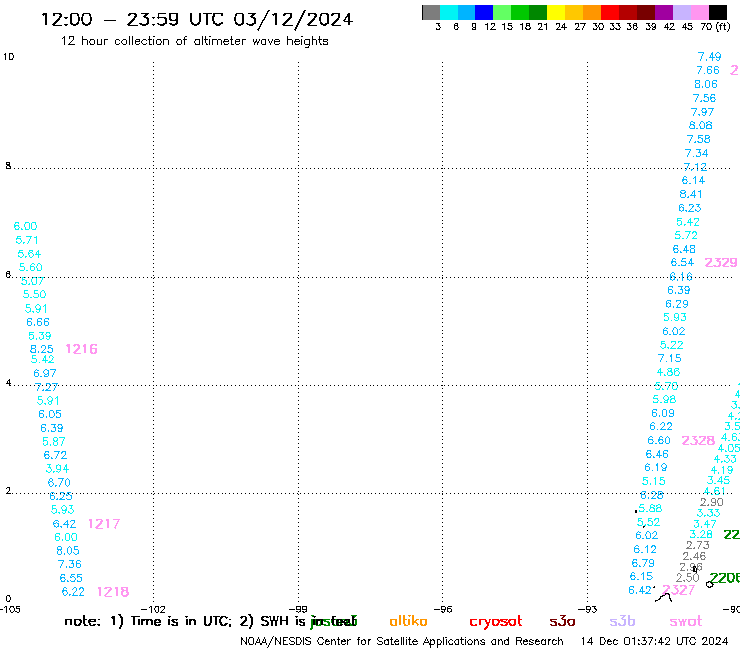The image size is (740, 650).
Task: Click the latitude axis label 8
Action: pos(8,166)
